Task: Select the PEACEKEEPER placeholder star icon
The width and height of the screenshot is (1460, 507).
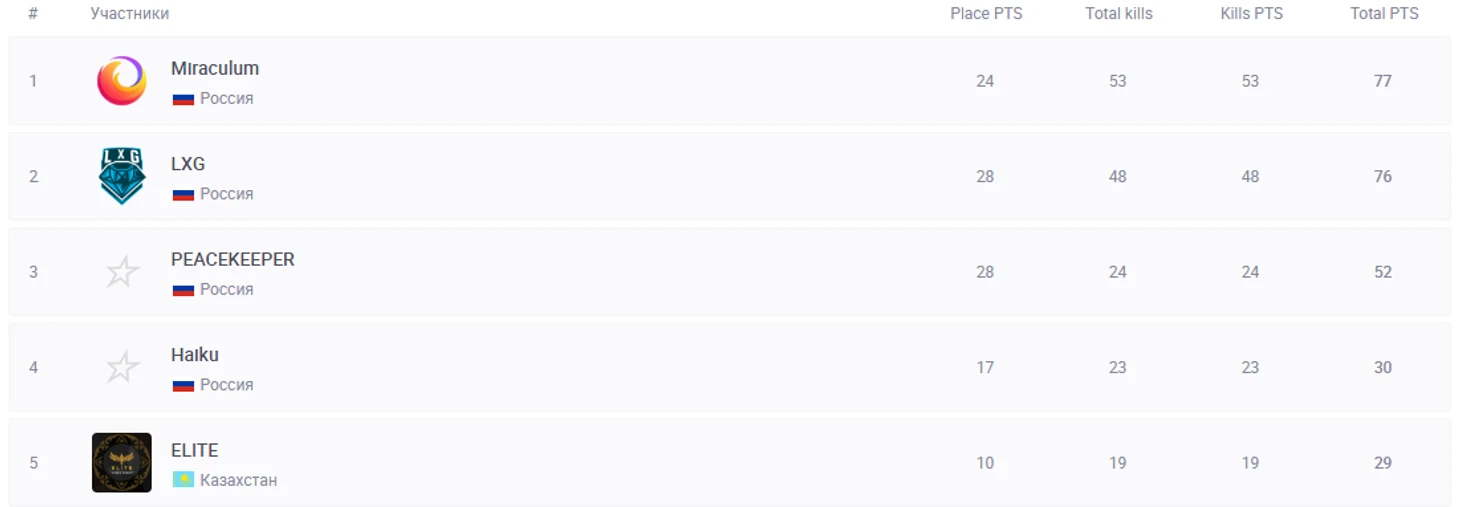Action: (122, 272)
